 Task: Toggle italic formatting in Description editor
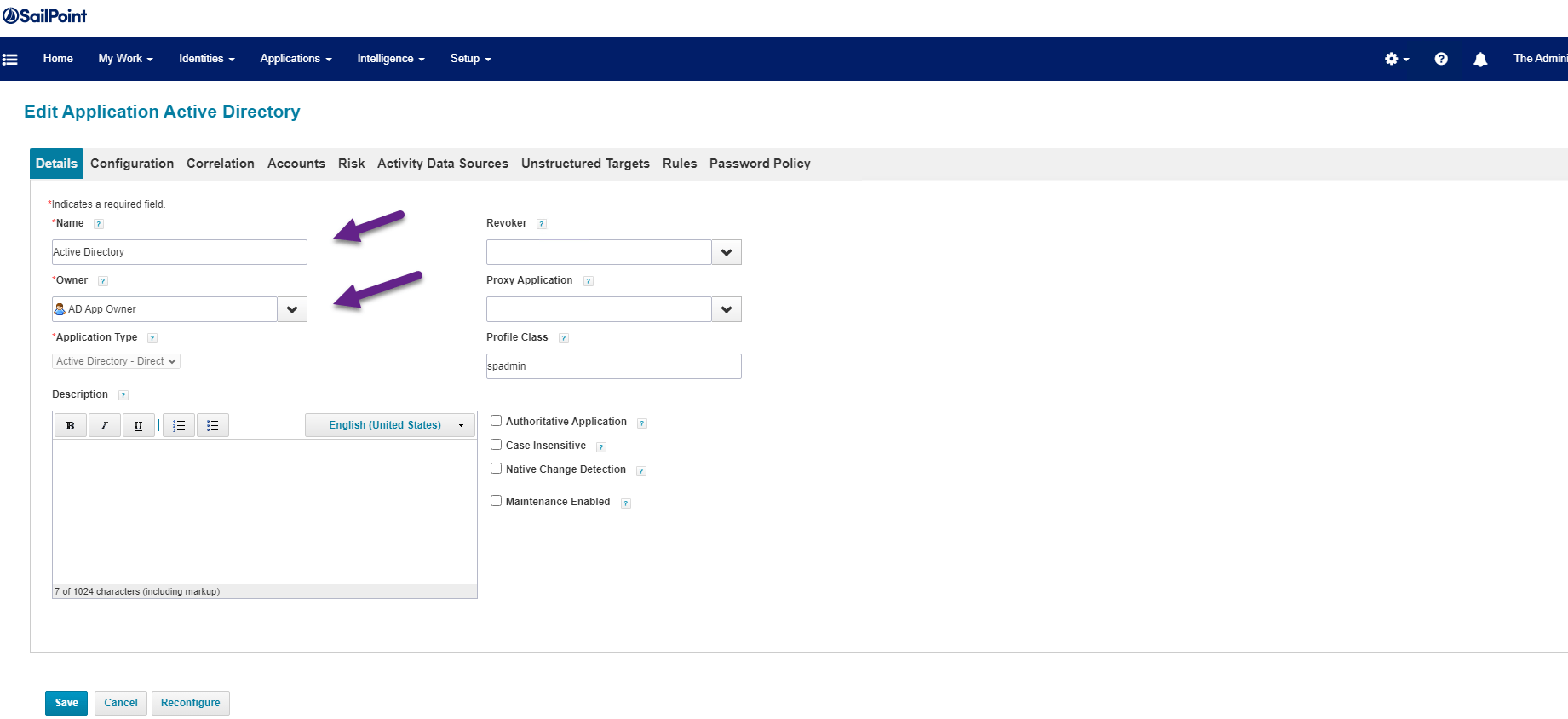click(x=104, y=425)
